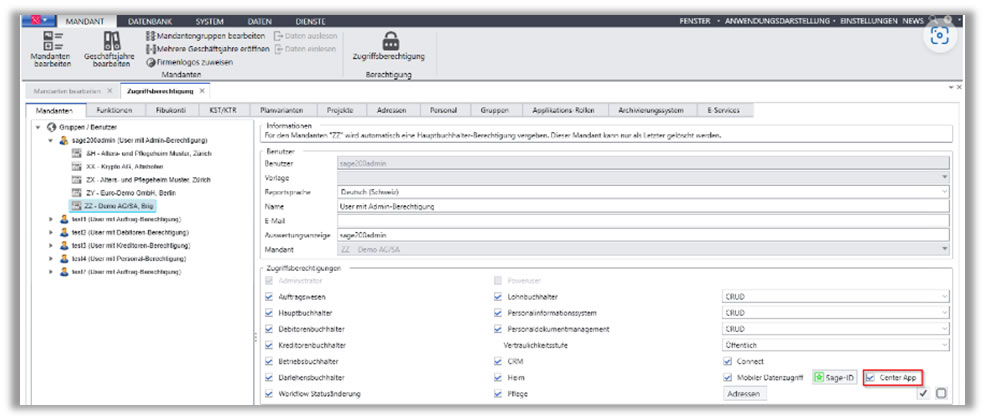Click the Geschäftsjahre bearbeiten binders icon
Screen dimensions: 985x420
111,41
